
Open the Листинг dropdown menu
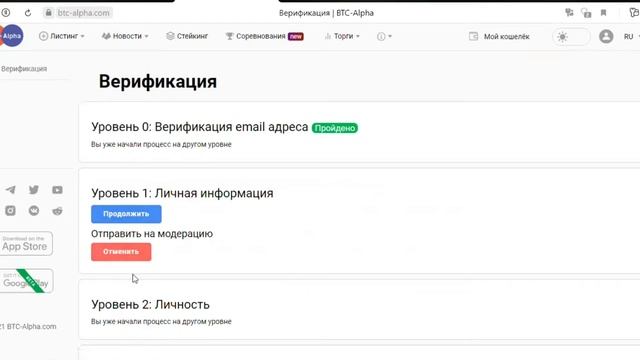point(62,36)
